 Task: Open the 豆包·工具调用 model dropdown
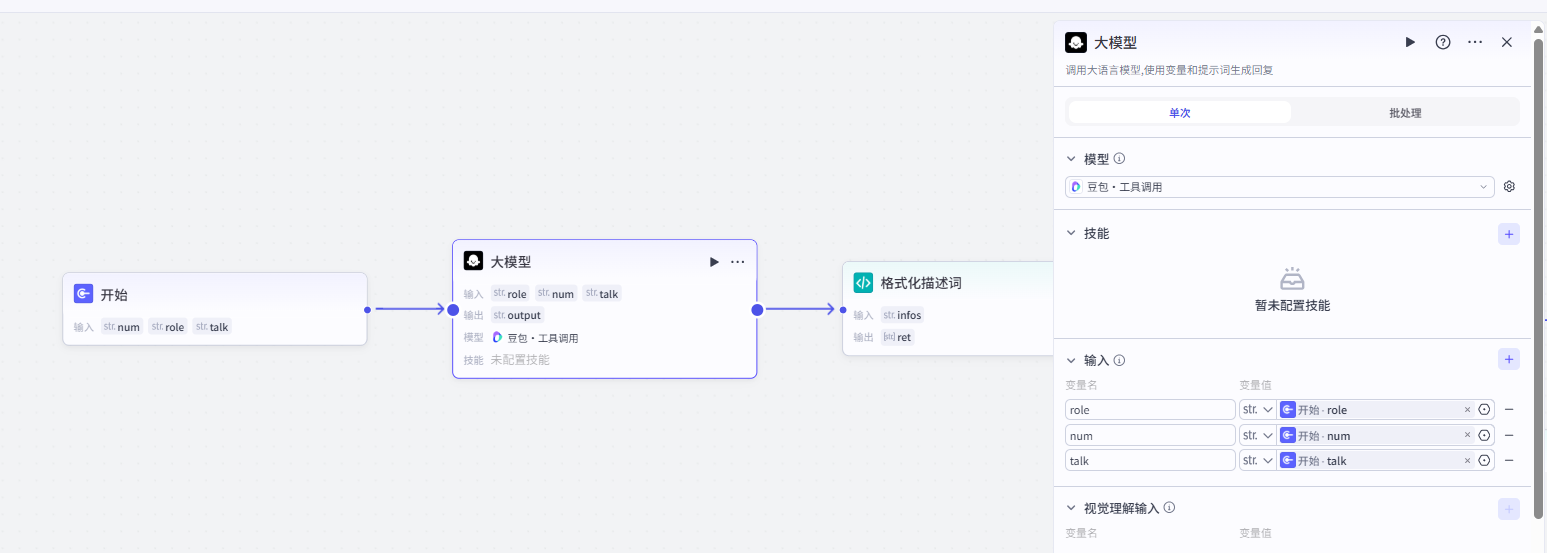(1279, 187)
